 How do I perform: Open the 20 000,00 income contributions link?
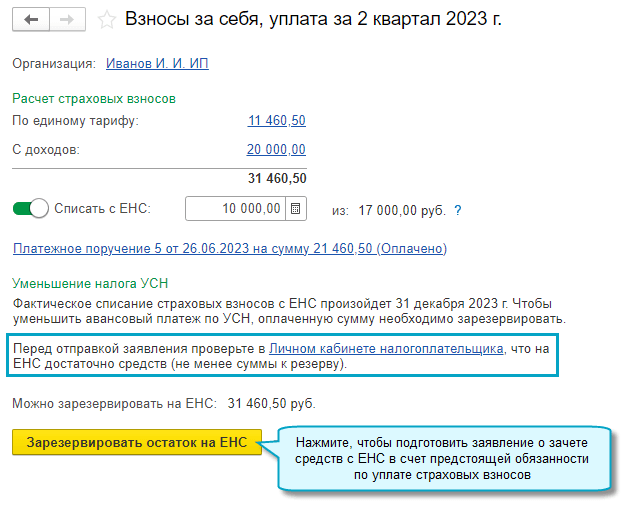pos(276,150)
